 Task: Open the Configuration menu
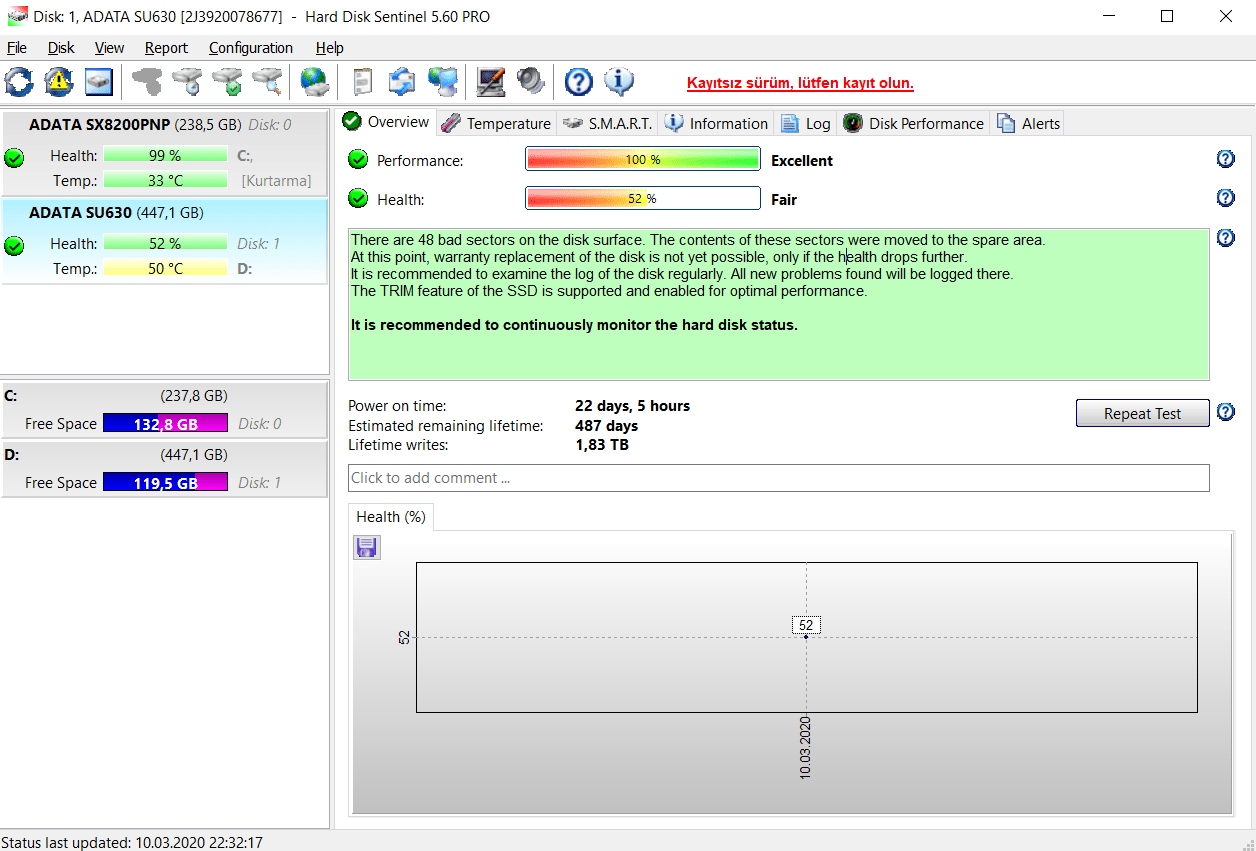pos(251,48)
